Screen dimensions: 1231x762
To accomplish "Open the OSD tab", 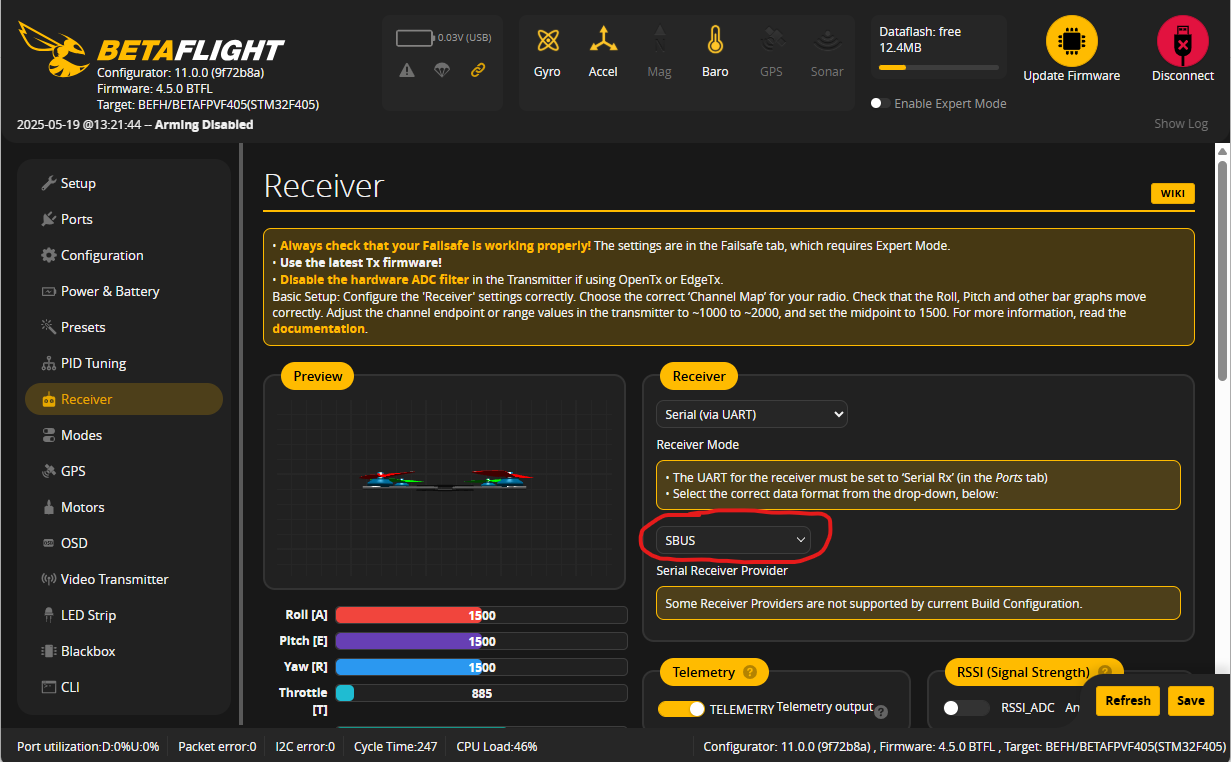I will pyautogui.click(x=124, y=543).
